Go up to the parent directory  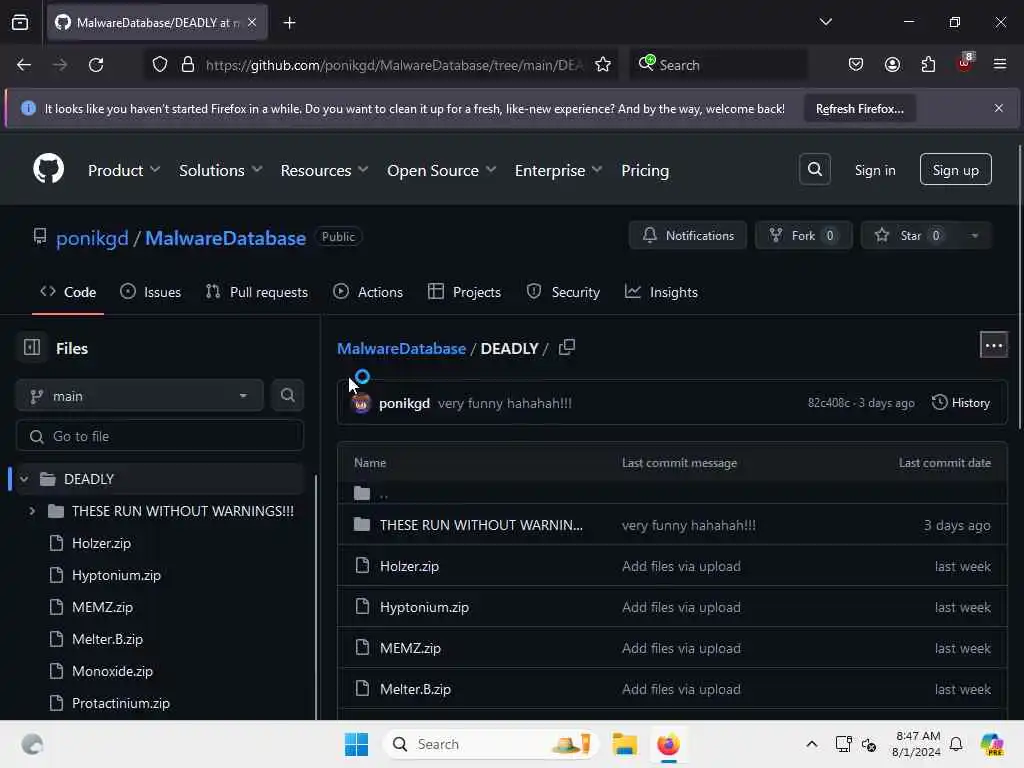click(x=383, y=494)
